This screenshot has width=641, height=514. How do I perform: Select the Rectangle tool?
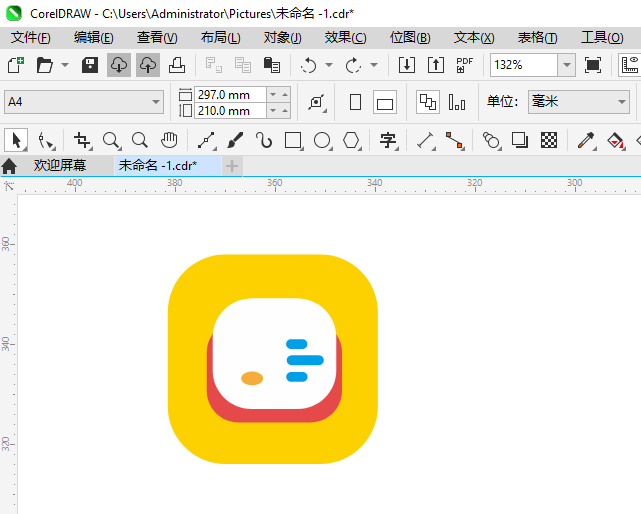pyautogui.click(x=293, y=140)
